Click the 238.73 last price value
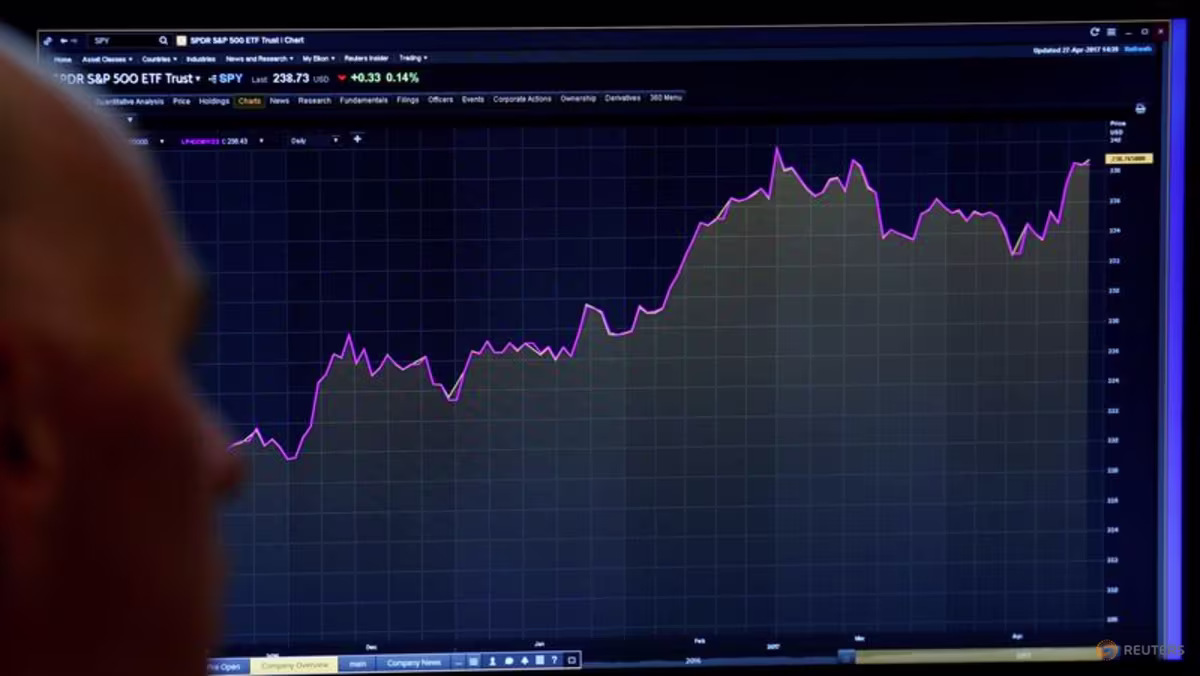 coord(290,78)
